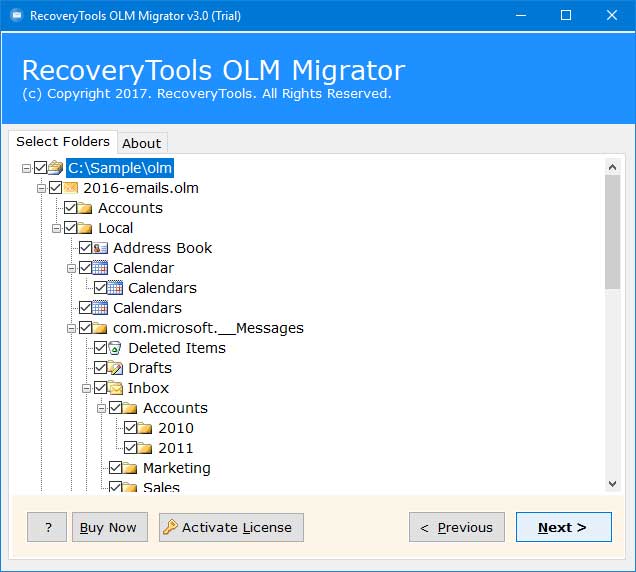Click the app icon in the title bar
Screen dimensions: 636x572
[17, 15]
